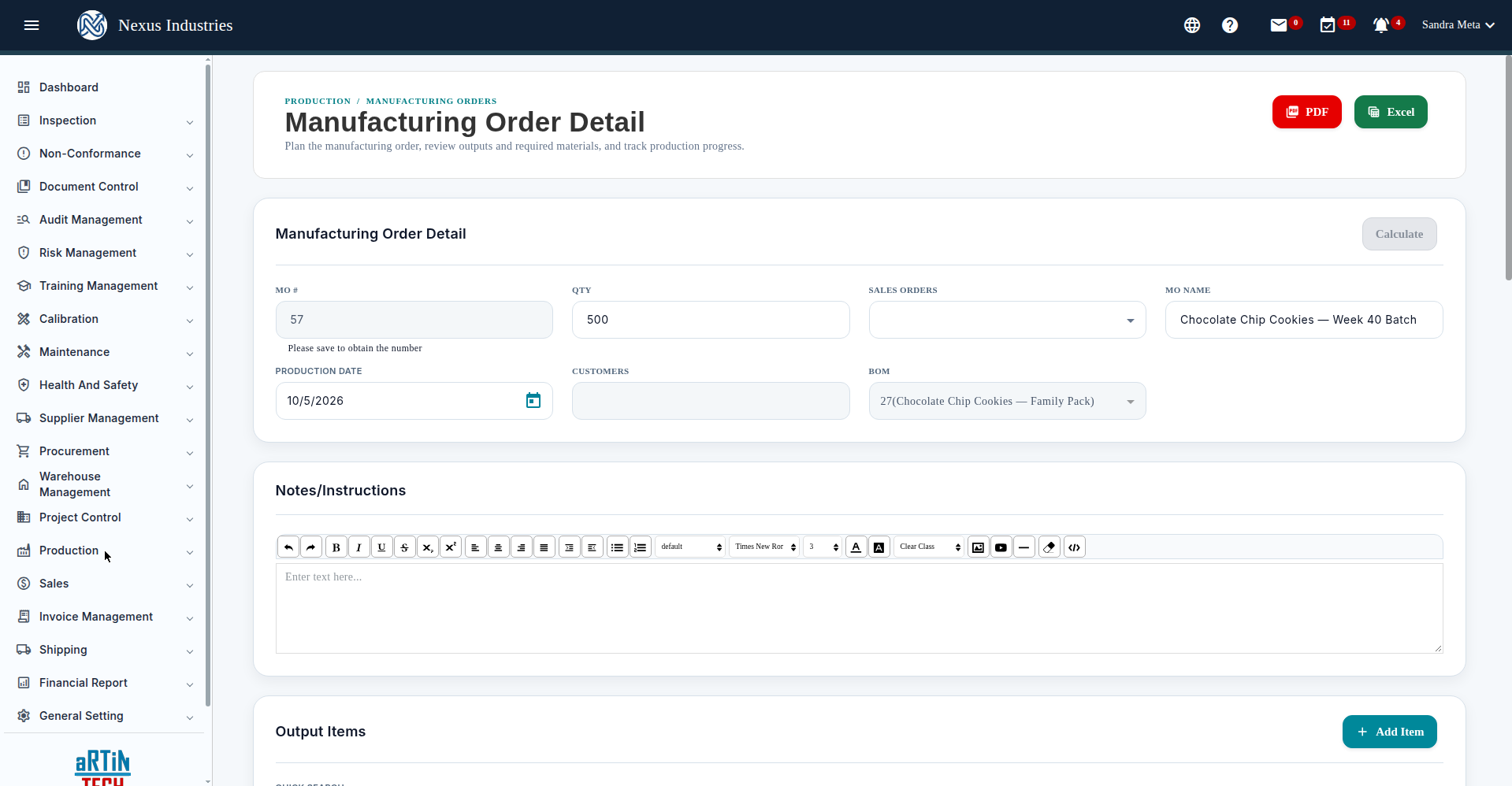
Task: Open the hamburger navigation menu
Action: tap(32, 25)
